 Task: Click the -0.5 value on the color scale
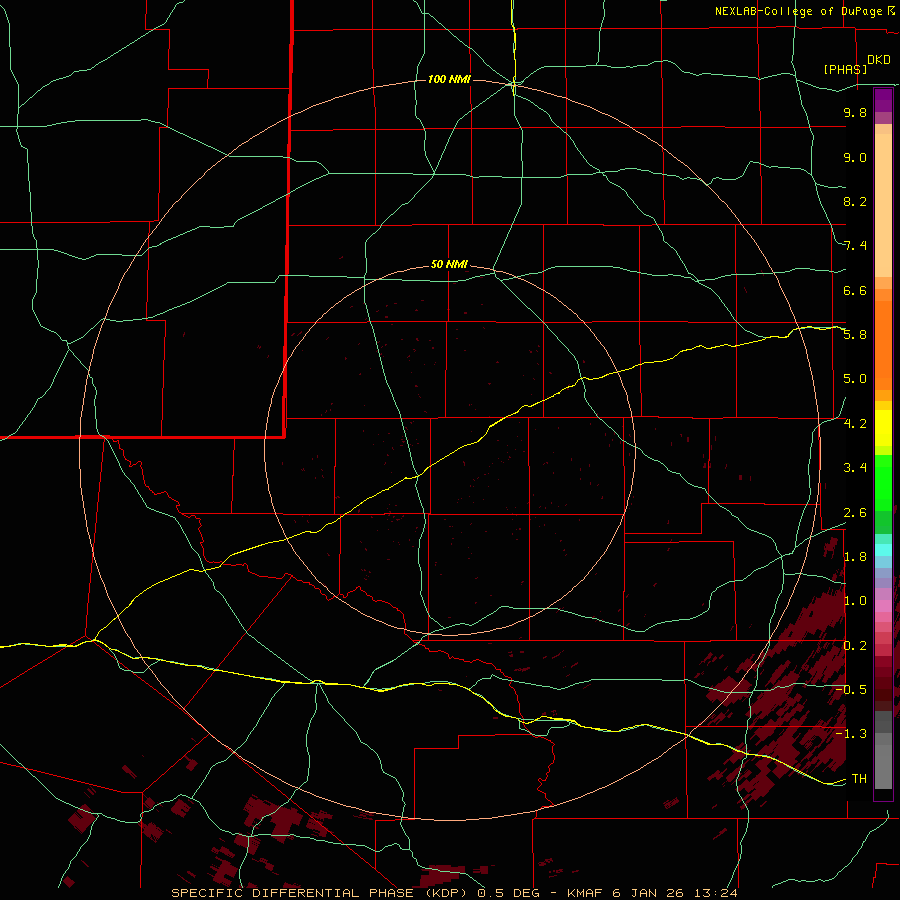pyautogui.click(x=851, y=689)
